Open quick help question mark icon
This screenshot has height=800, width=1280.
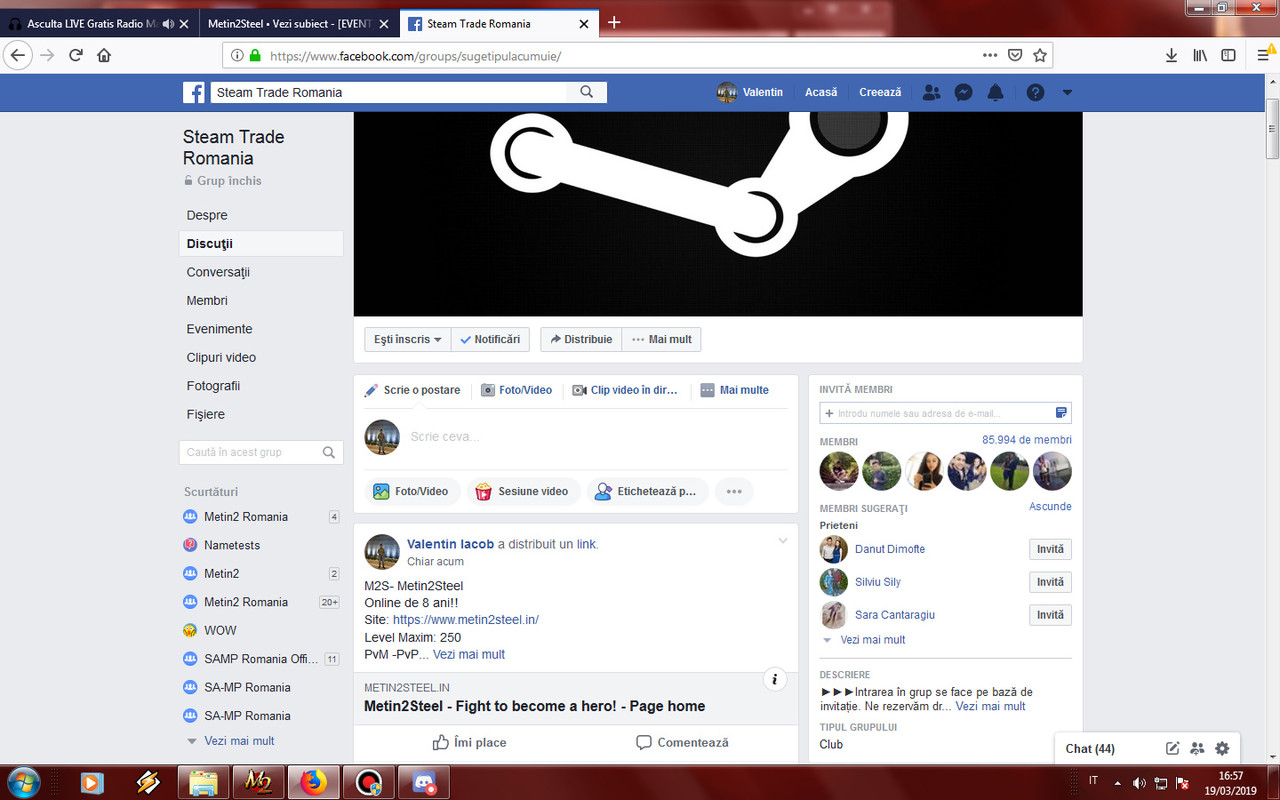click(1035, 92)
